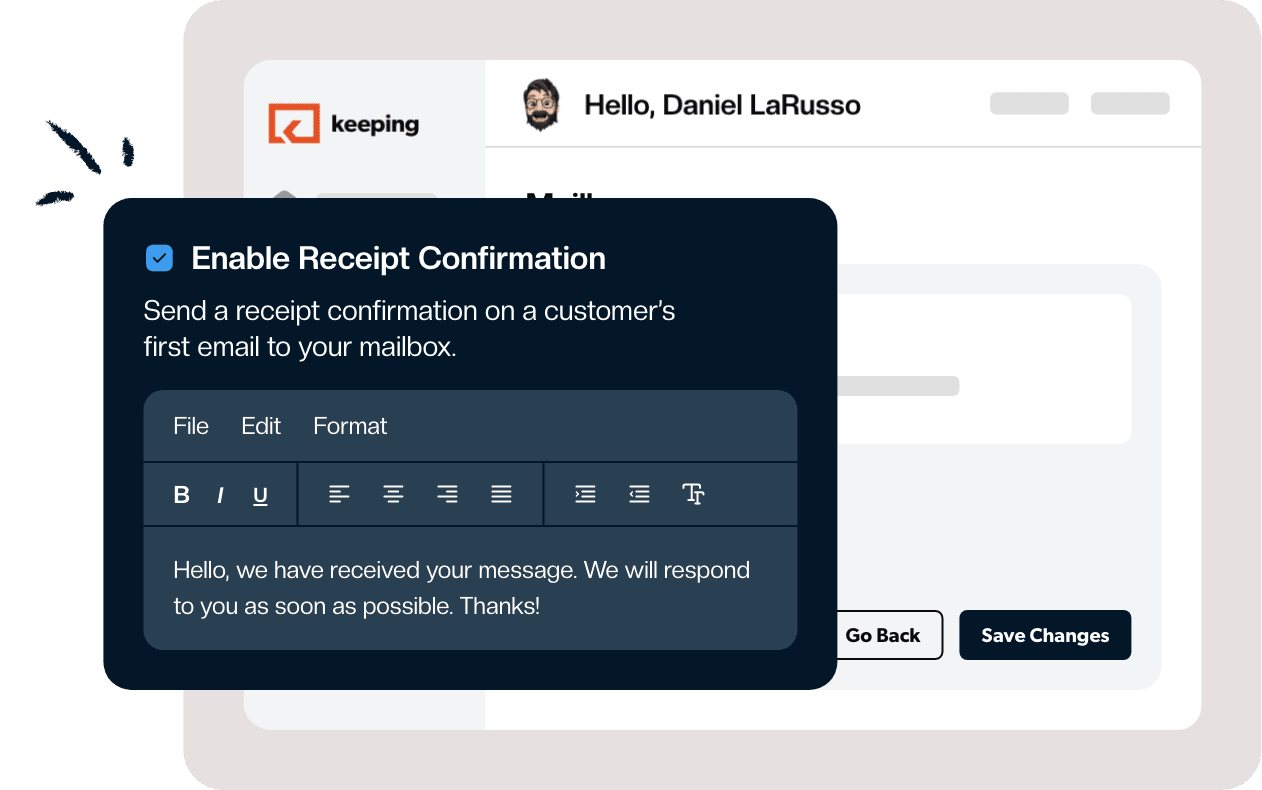Image resolution: width=1262 pixels, height=790 pixels.
Task: Decrease the text indent
Action: [x=639, y=494]
